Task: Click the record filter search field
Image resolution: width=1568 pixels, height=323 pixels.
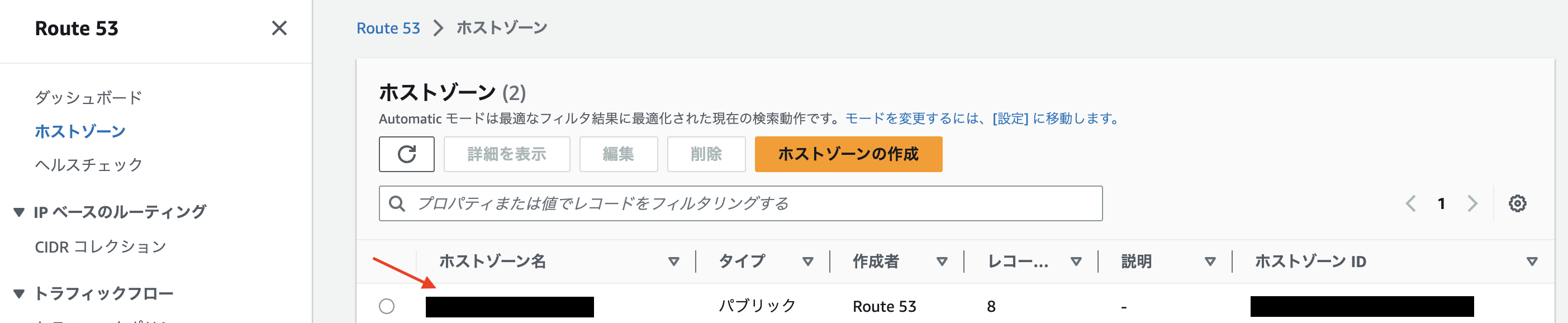Action: [x=740, y=203]
